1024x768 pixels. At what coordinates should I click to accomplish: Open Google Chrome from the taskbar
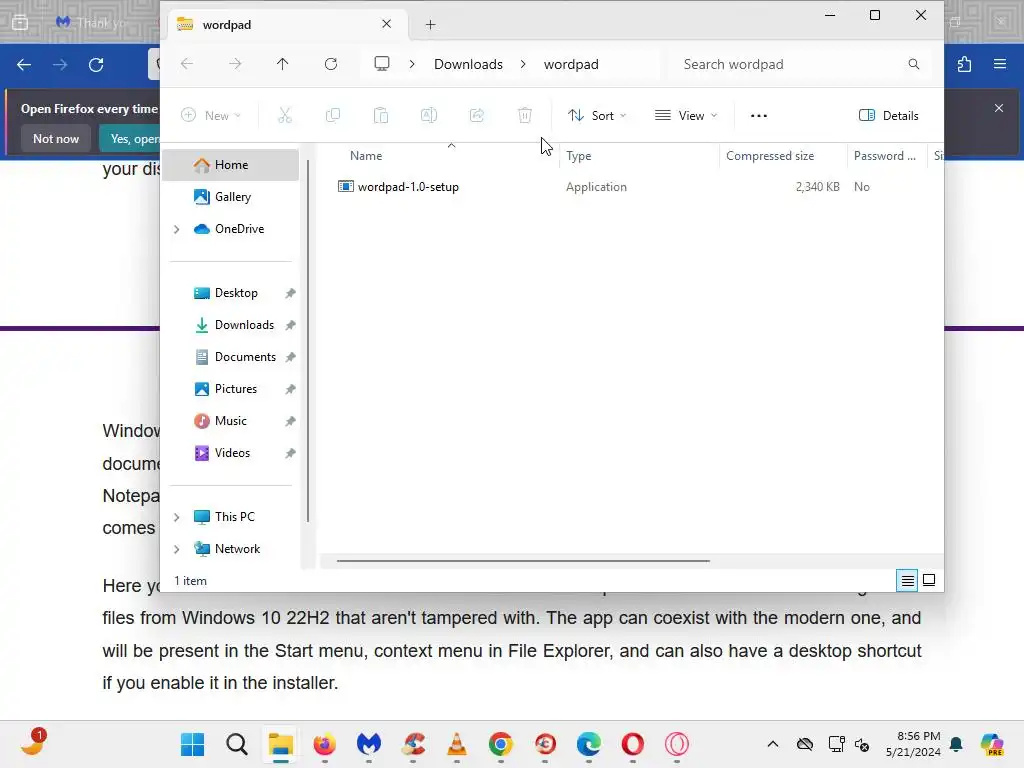501,744
